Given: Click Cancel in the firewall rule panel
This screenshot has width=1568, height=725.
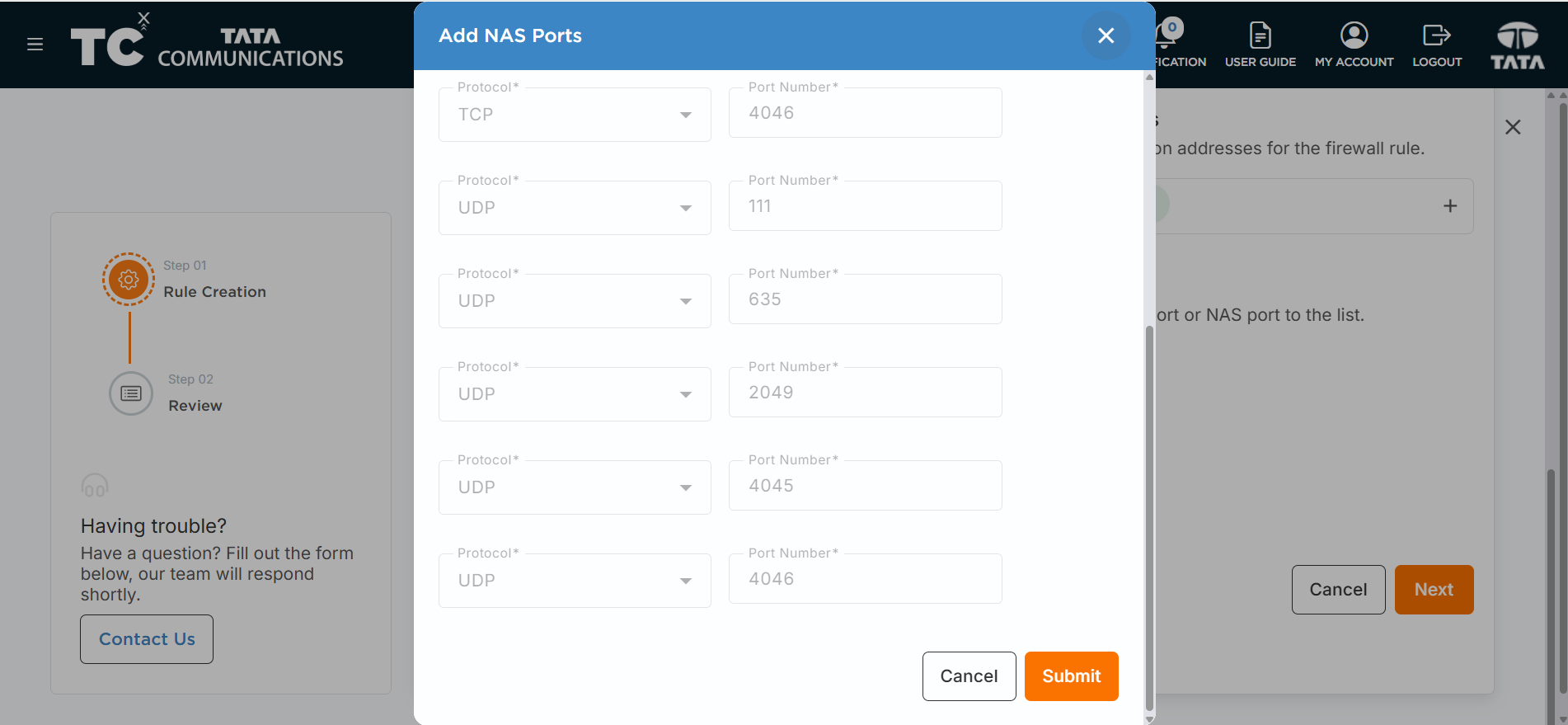Looking at the screenshot, I should coord(1338,590).
